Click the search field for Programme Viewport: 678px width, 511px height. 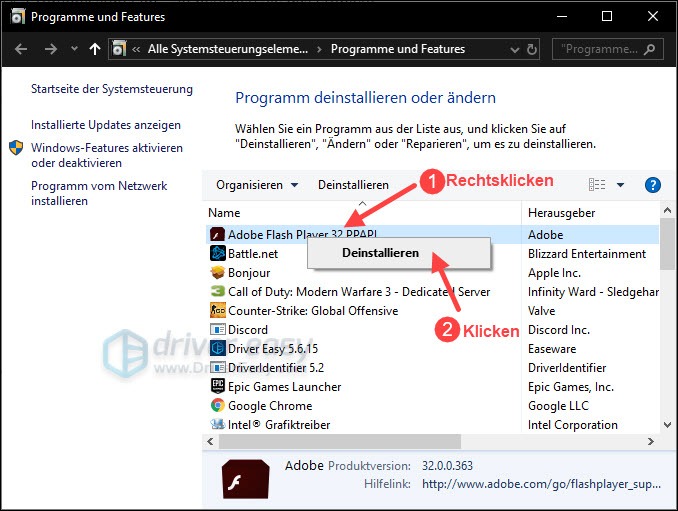click(x=608, y=49)
